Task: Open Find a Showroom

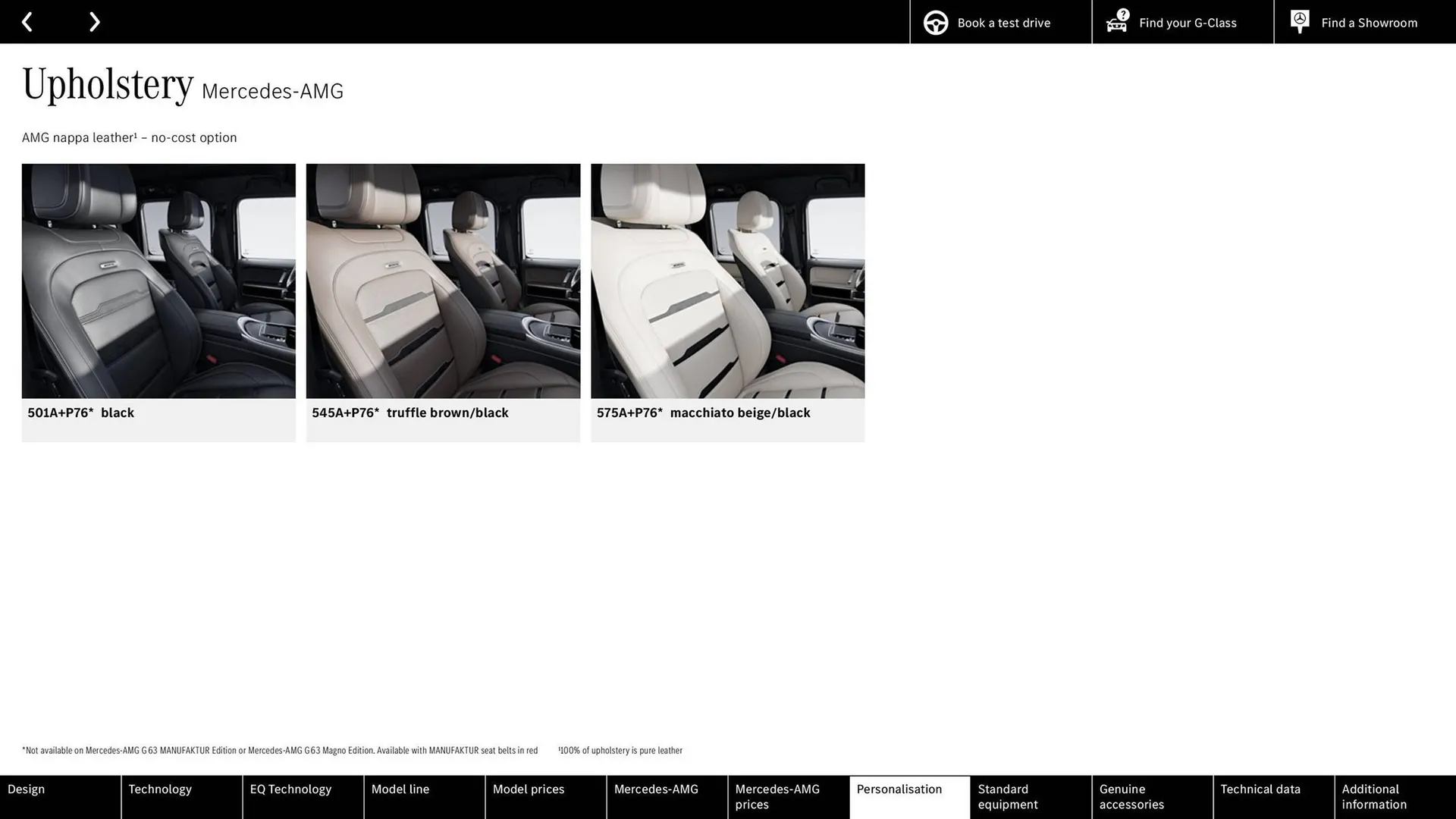Action: [x=1369, y=22]
